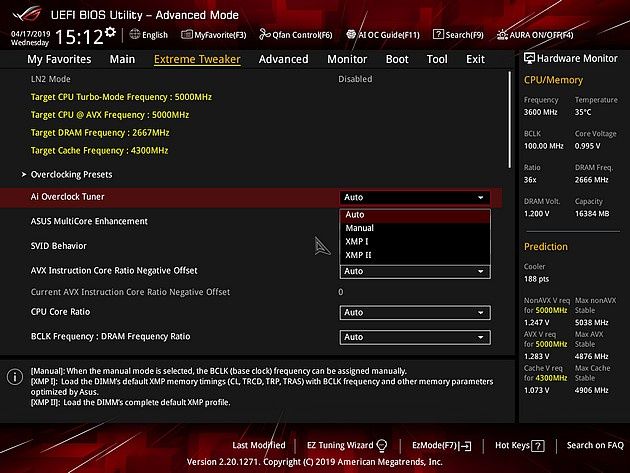Click Current AVX Instruction Core Ratio Negative Offset

(130, 292)
